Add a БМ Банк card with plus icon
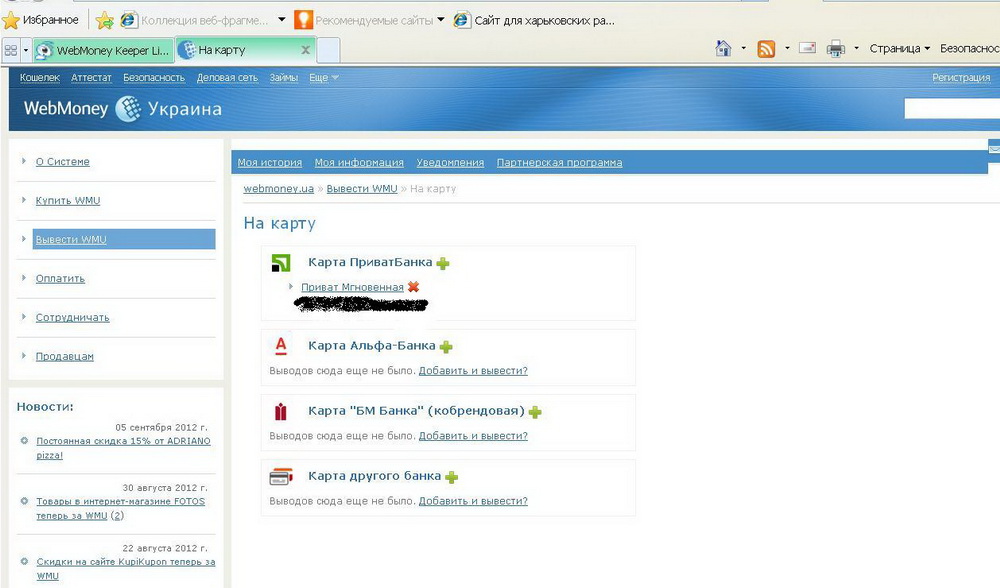 click(535, 412)
